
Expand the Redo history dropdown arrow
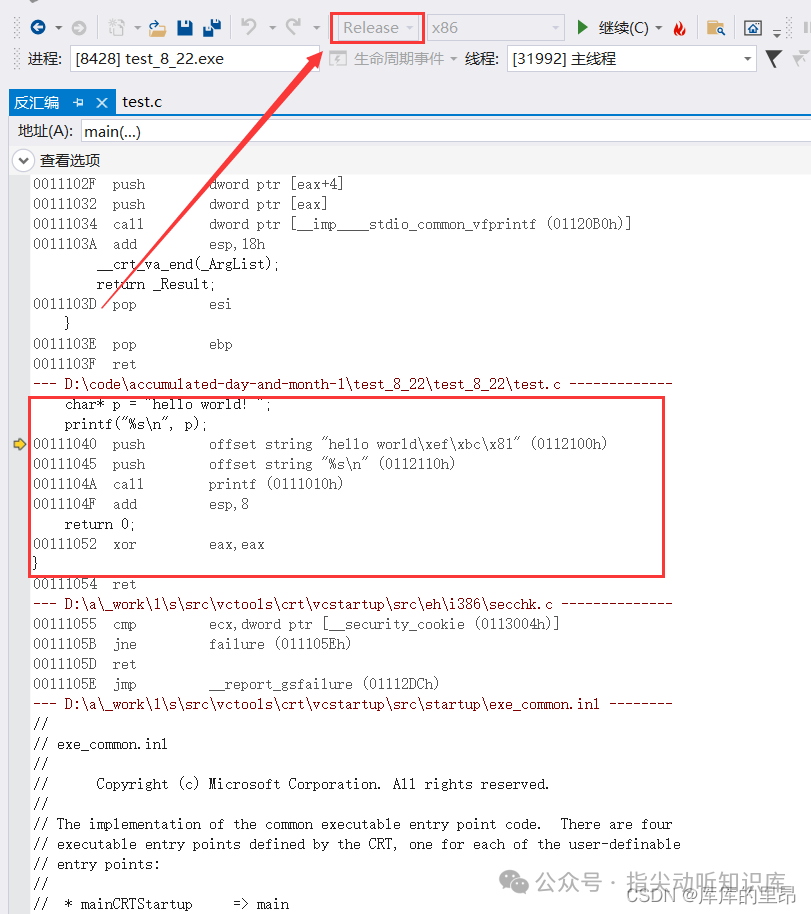click(x=316, y=27)
